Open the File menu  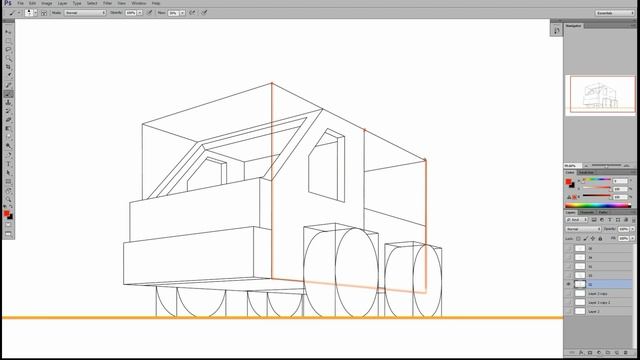pyautogui.click(x=20, y=3)
